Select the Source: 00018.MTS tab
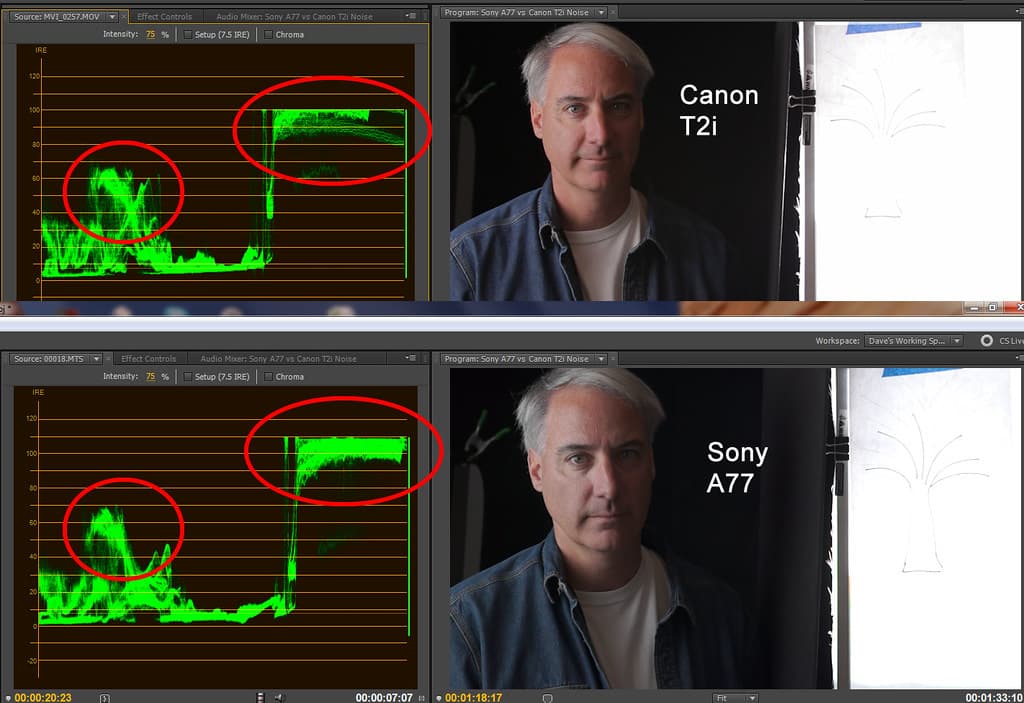The image size is (1024, 703). tap(49, 359)
